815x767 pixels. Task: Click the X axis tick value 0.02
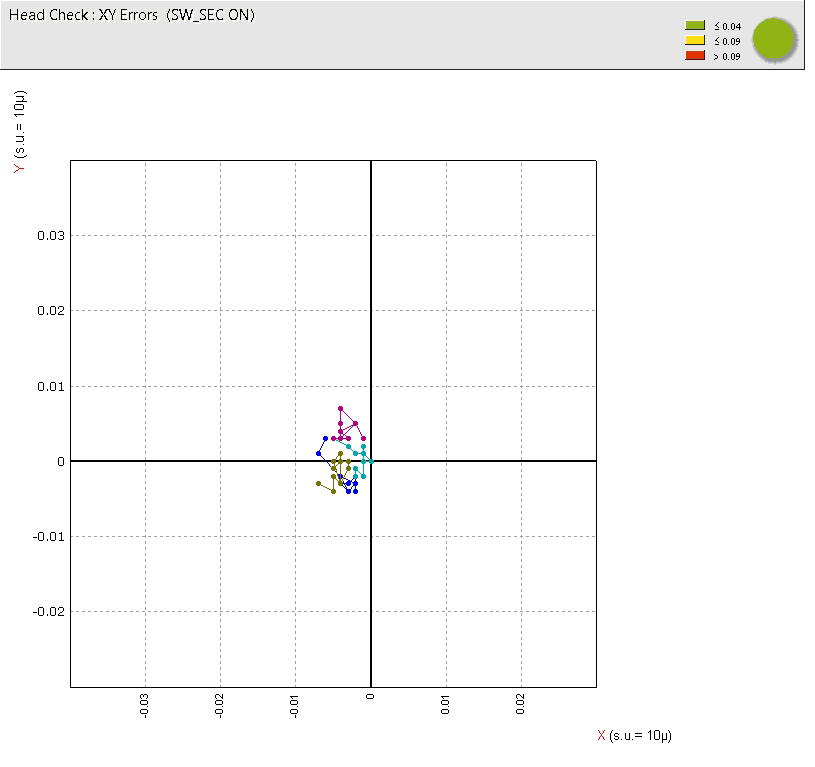[520, 705]
